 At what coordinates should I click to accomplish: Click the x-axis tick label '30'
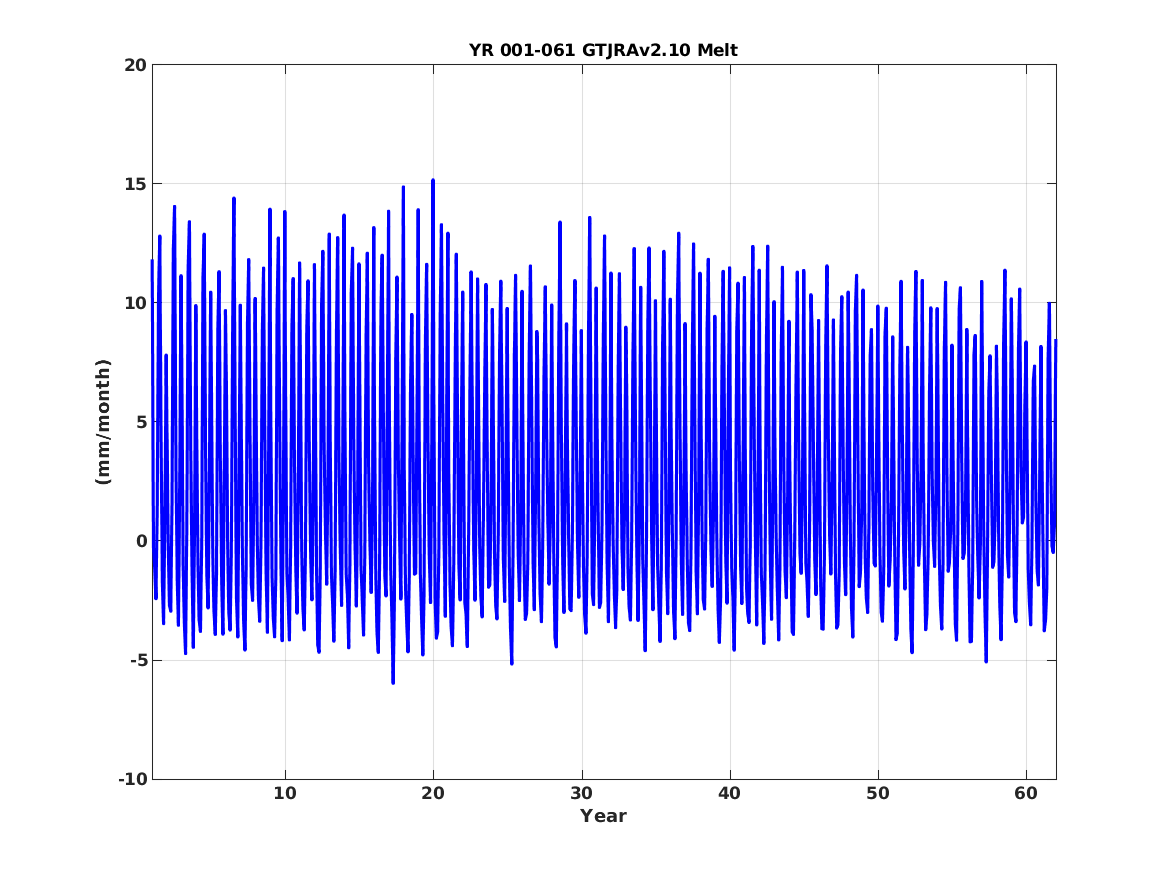pyautogui.click(x=581, y=794)
